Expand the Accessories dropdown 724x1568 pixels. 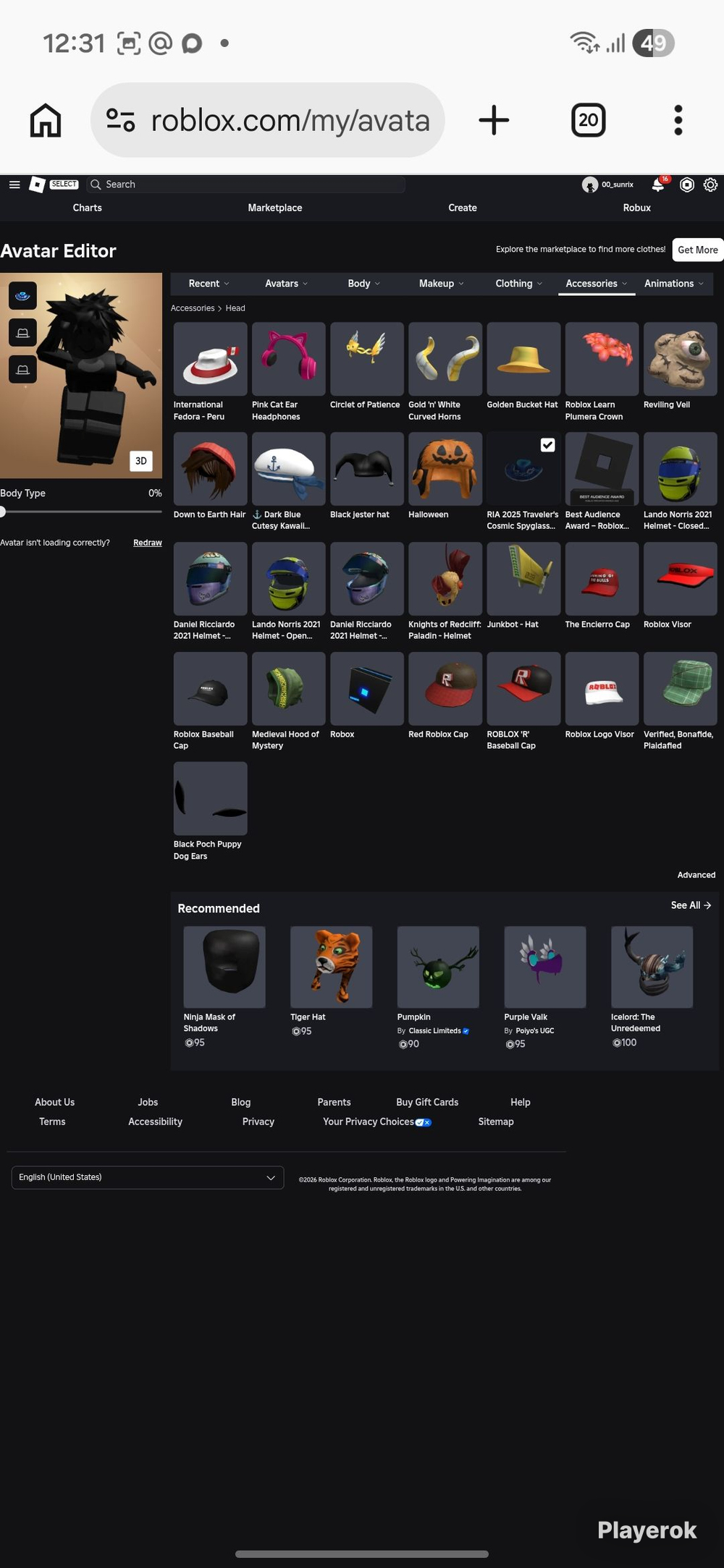[597, 284]
